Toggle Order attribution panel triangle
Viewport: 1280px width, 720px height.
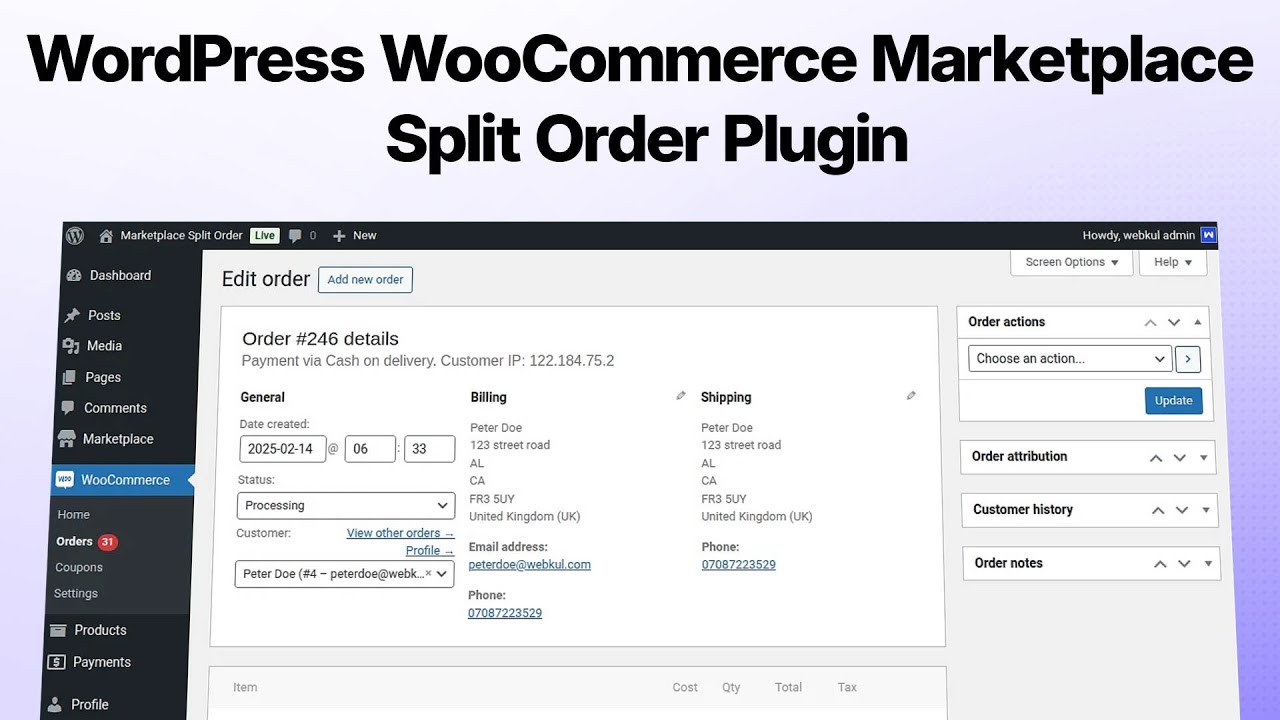[x=1204, y=457]
